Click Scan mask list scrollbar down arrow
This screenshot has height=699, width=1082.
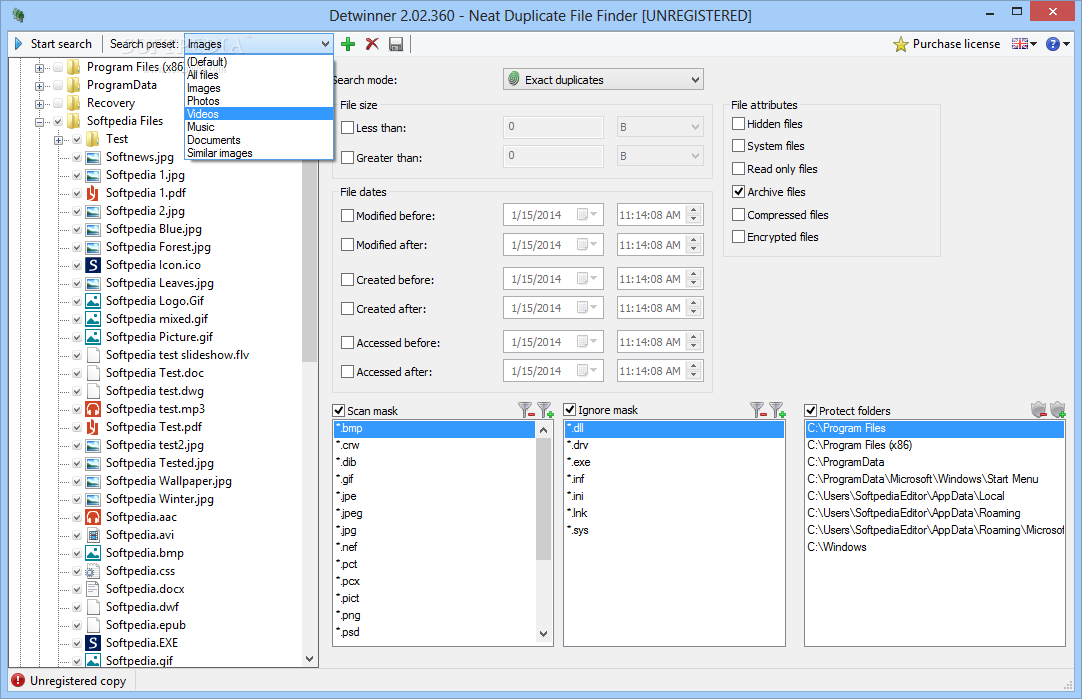click(544, 633)
